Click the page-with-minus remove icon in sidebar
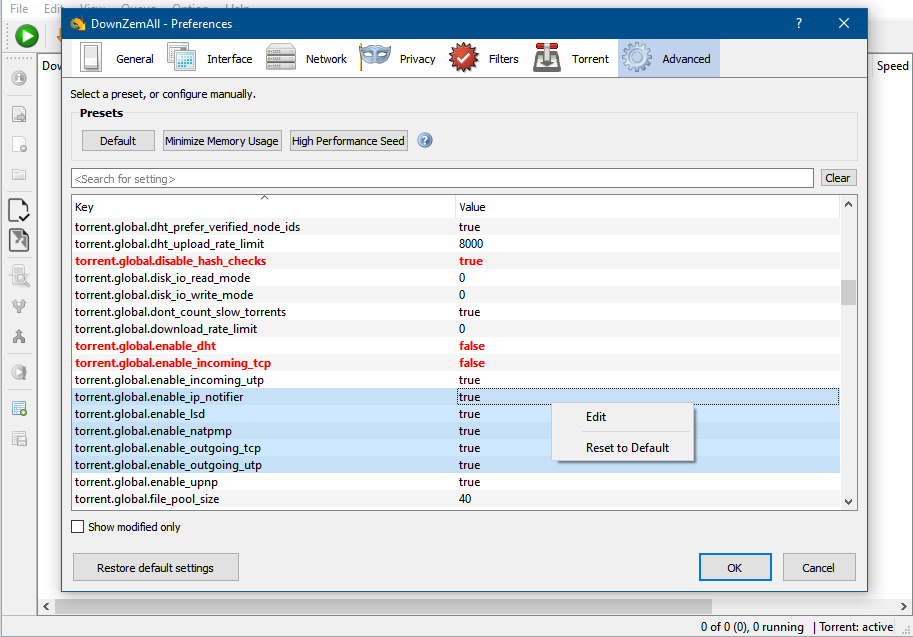The image size is (913, 637). coord(19,144)
